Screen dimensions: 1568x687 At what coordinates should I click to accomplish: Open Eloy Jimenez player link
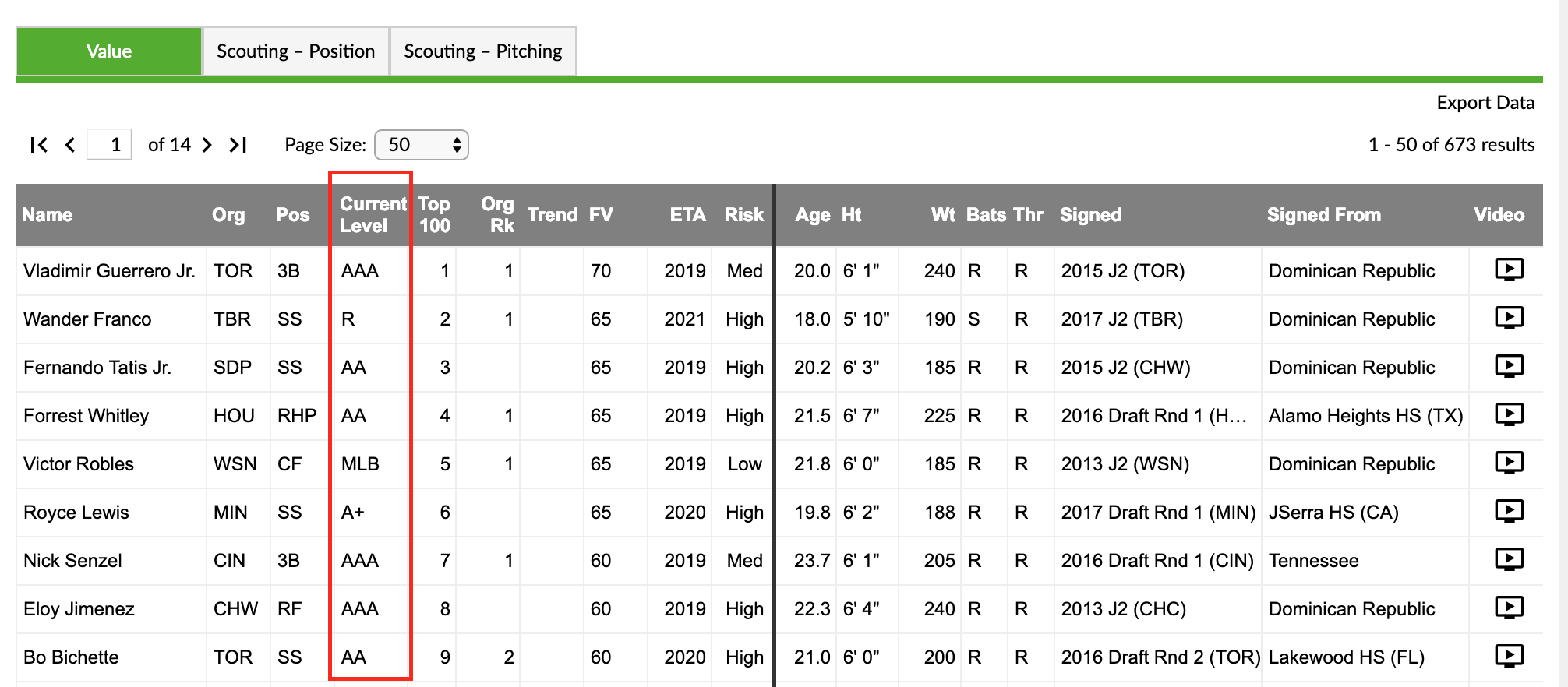79,609
